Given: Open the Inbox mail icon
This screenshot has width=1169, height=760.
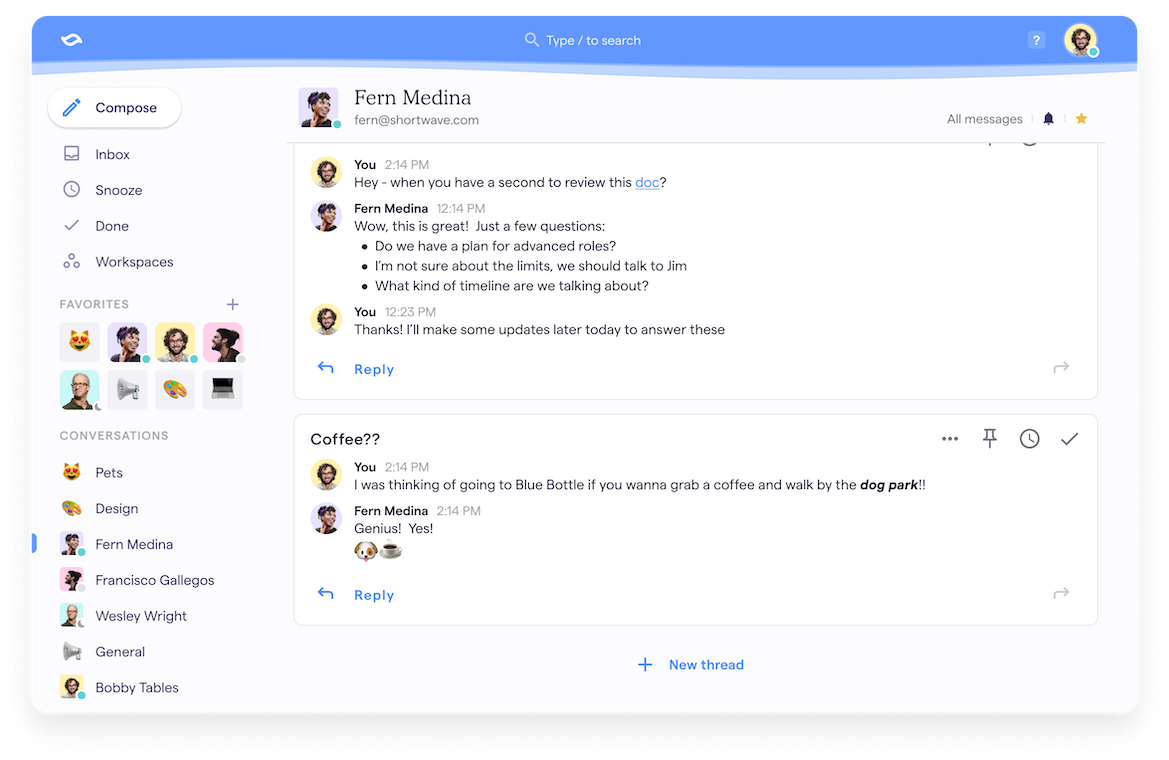Looking at the screenshot, I should pyautogui.click(x=69, y=153).
